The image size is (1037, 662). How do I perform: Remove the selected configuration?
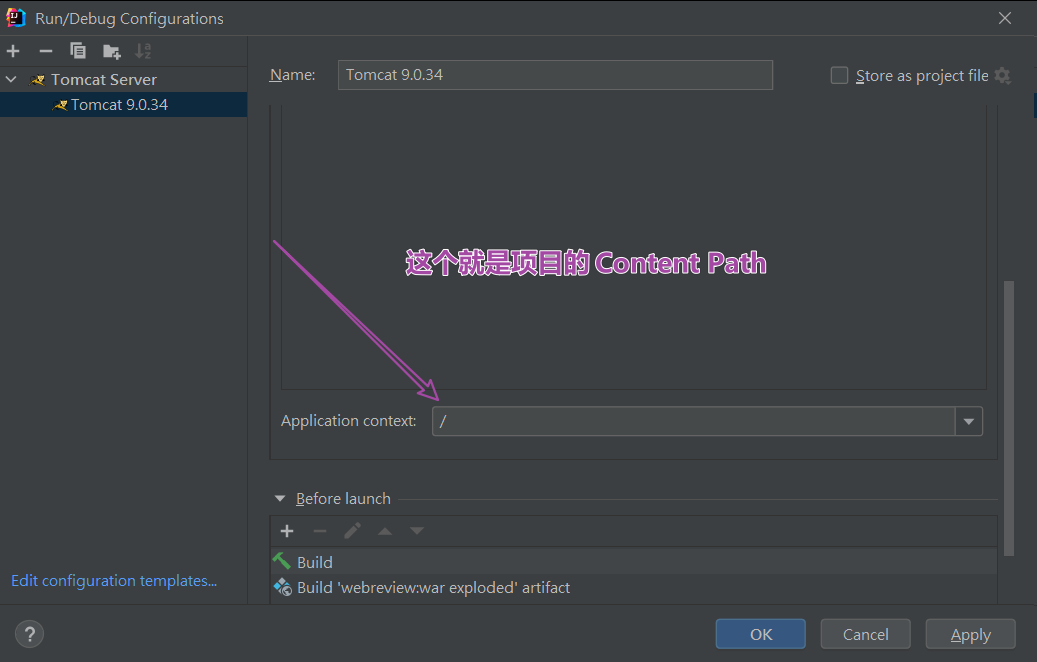click(x=46, y=51)
